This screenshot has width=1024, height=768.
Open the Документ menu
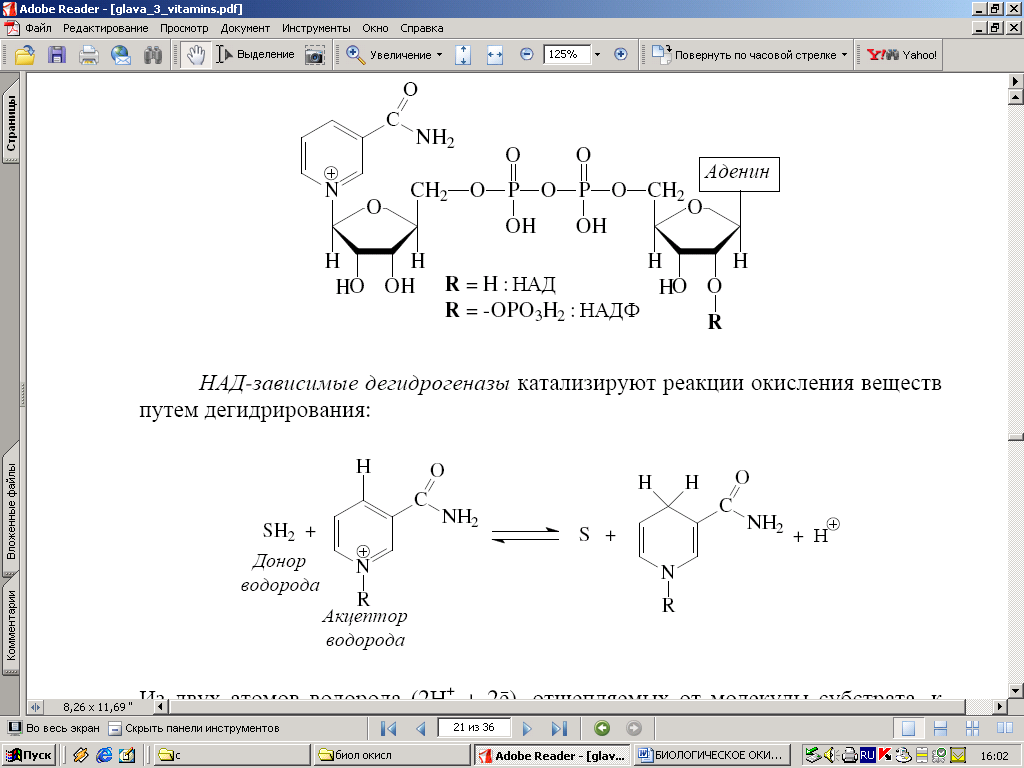(245, 28)
